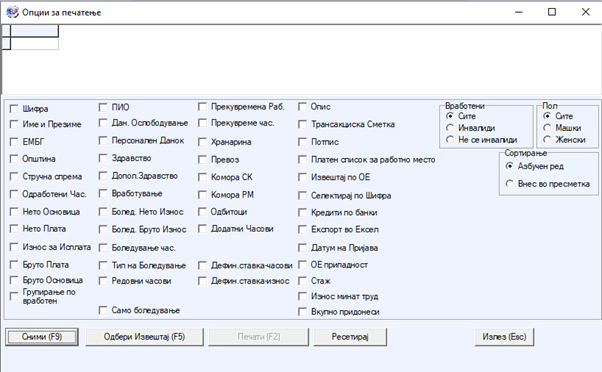The width and height of the screenshot is (602, 372).
Task: Click the Сними (F9) button
Action: tap(42, 337)
